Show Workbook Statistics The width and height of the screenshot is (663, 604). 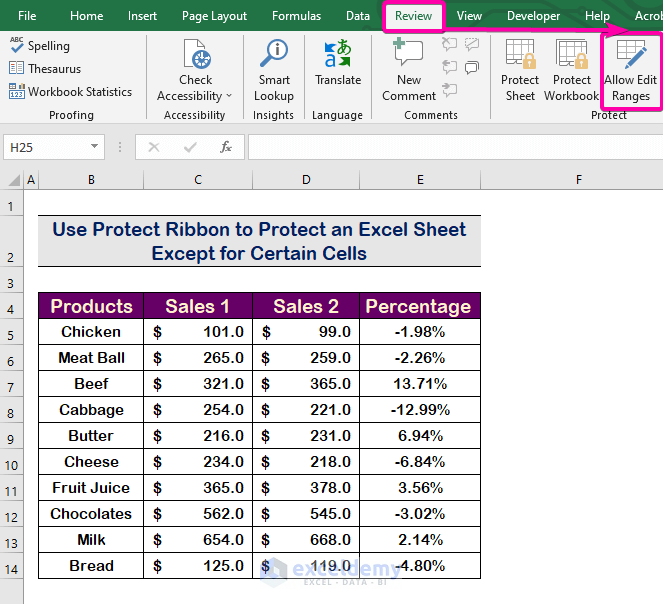pos(70,92)
